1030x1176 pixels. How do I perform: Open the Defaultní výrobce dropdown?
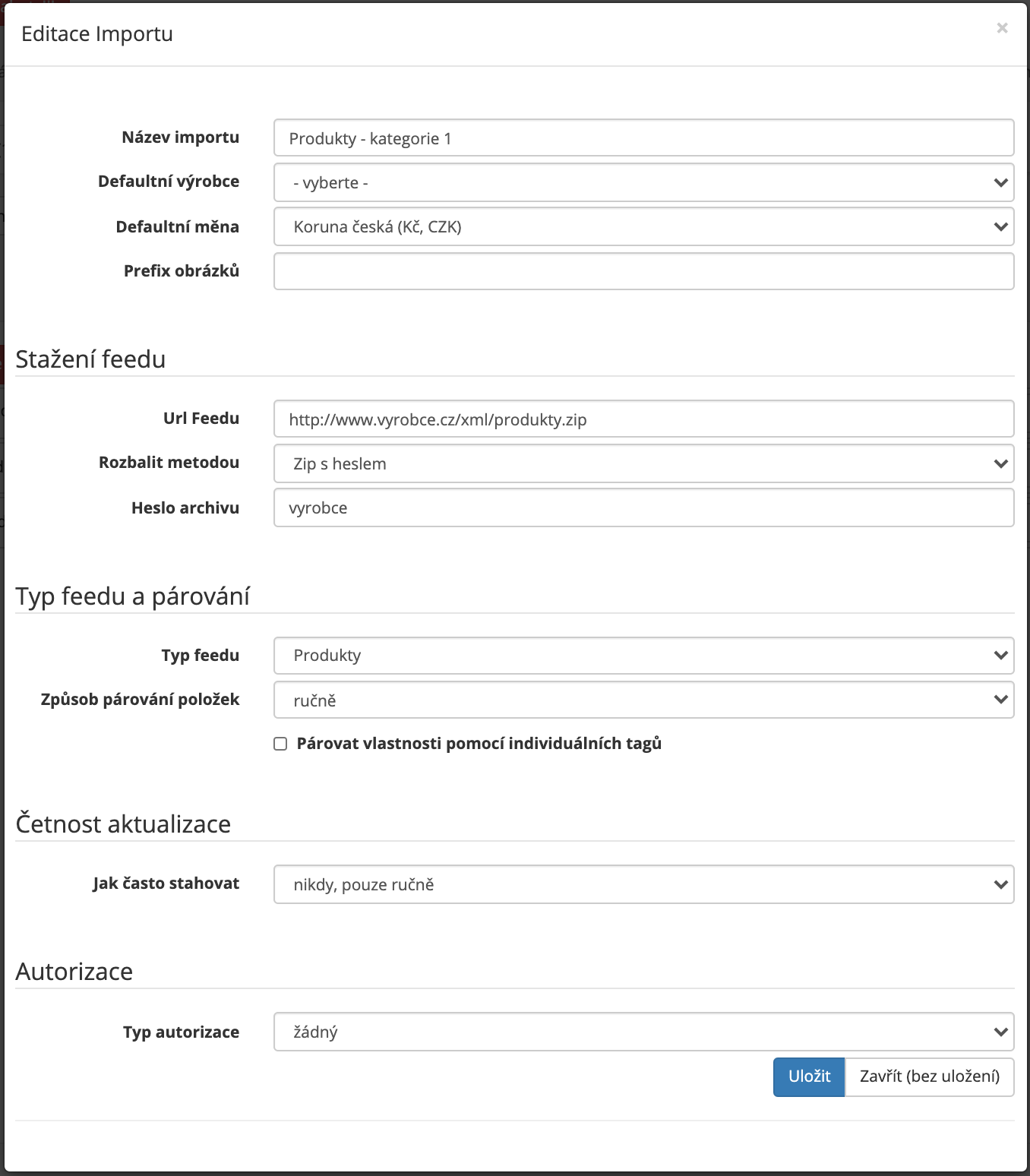point(643,182)
